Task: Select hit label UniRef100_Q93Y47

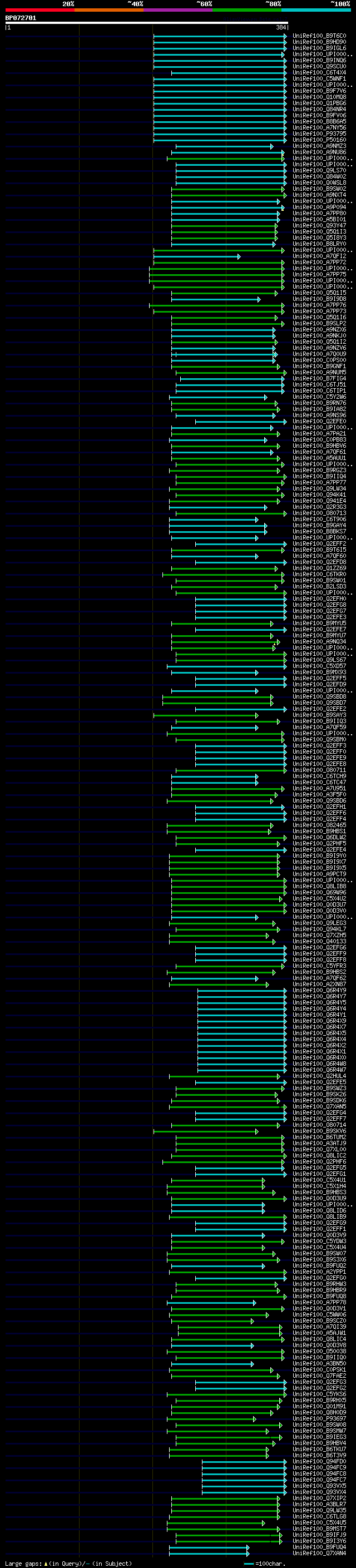Action: point(319,226)
